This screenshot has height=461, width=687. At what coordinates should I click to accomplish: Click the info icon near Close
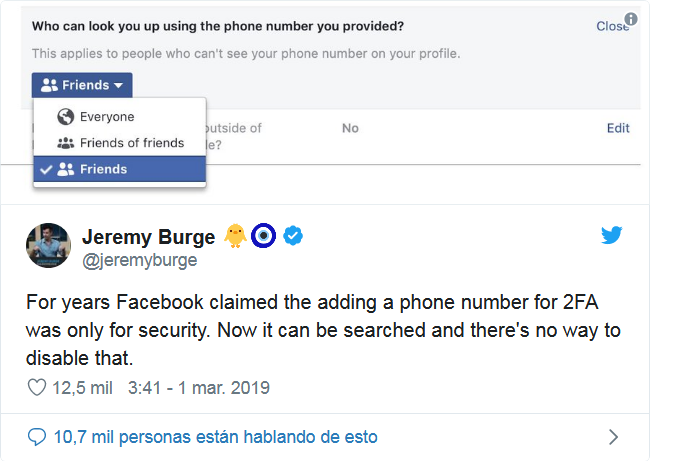[x=630, y=19]
